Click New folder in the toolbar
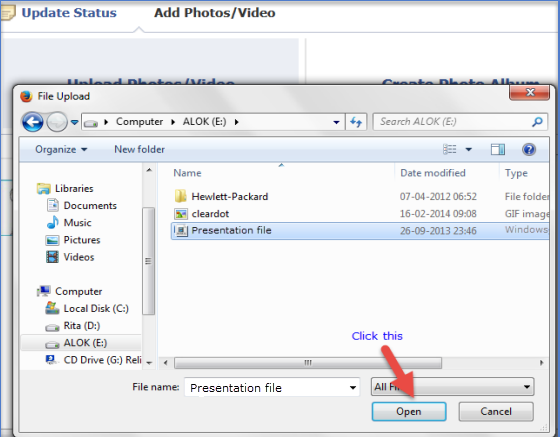Image resolution: width=560 pixels, height=437 pixels. pyautogui.click(x=139, y=149)
